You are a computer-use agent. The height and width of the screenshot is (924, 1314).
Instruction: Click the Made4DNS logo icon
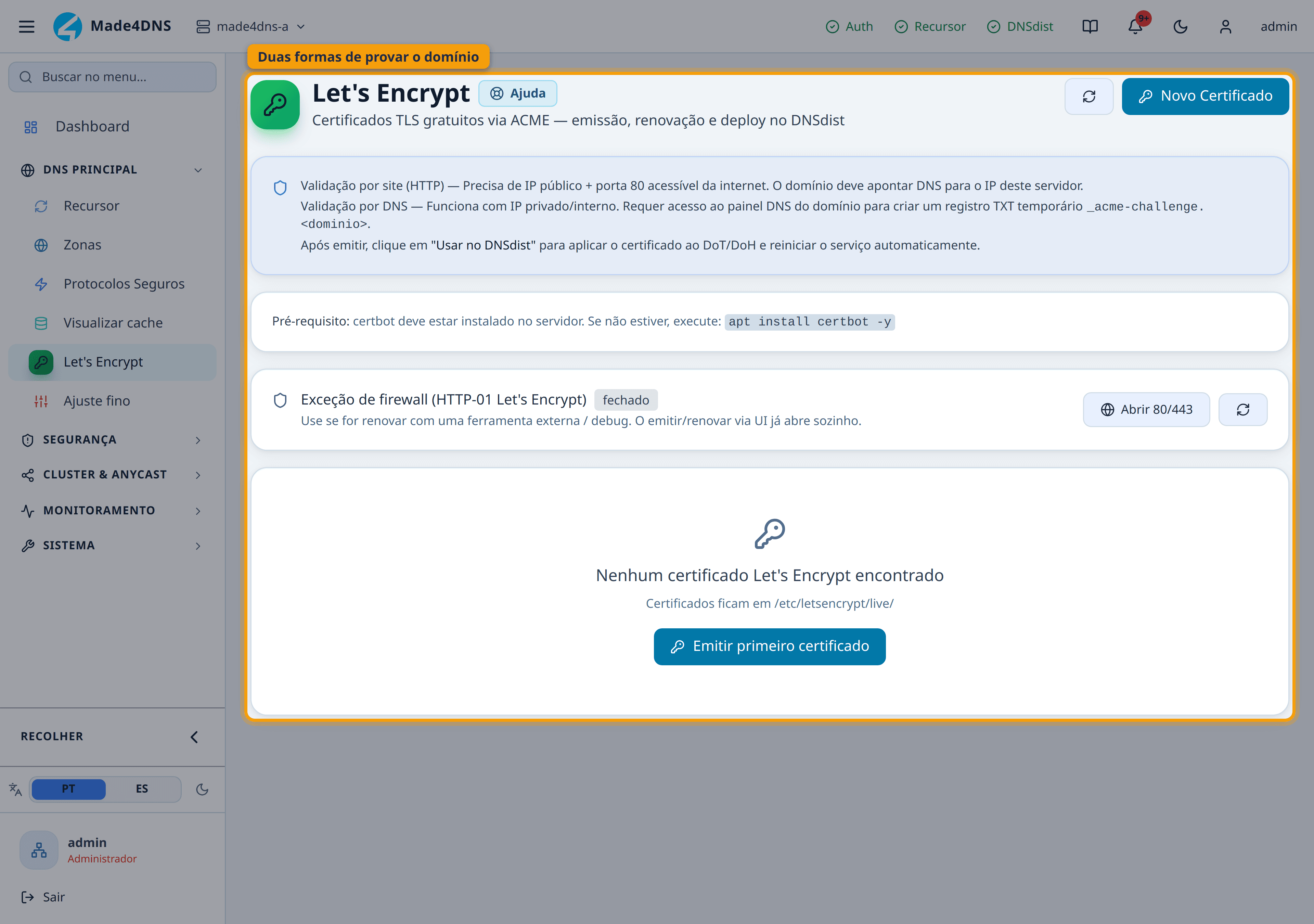coord(67,26)
